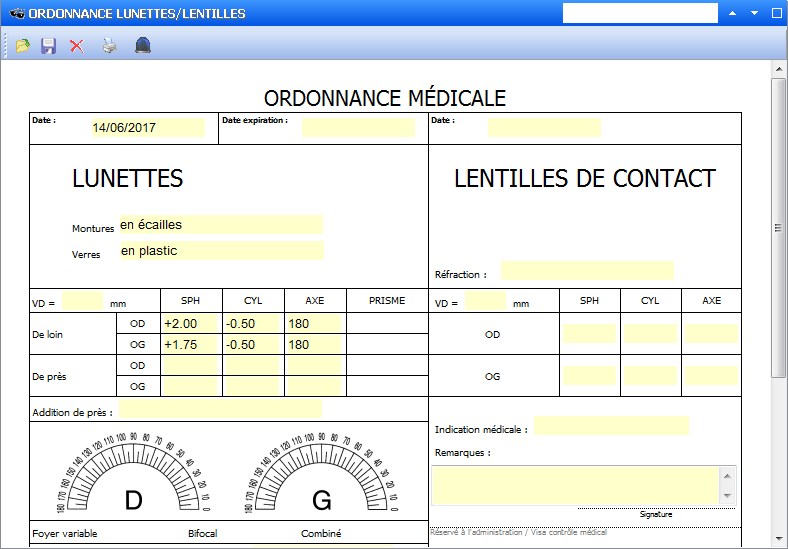788x549 pixels.
Task: Click the blue siren alert icon
Action: tap(143, 46)
